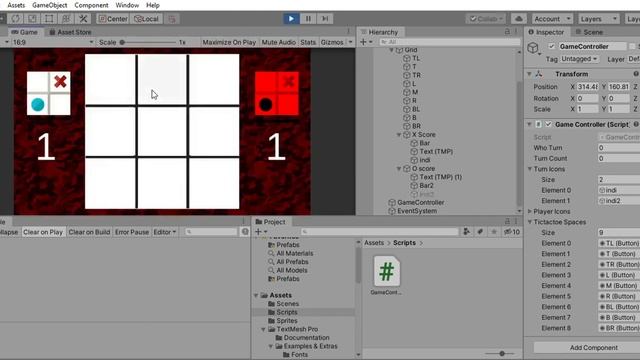
Task: Toggle Error Pause in the Console
Action: (x=132, y=232)
